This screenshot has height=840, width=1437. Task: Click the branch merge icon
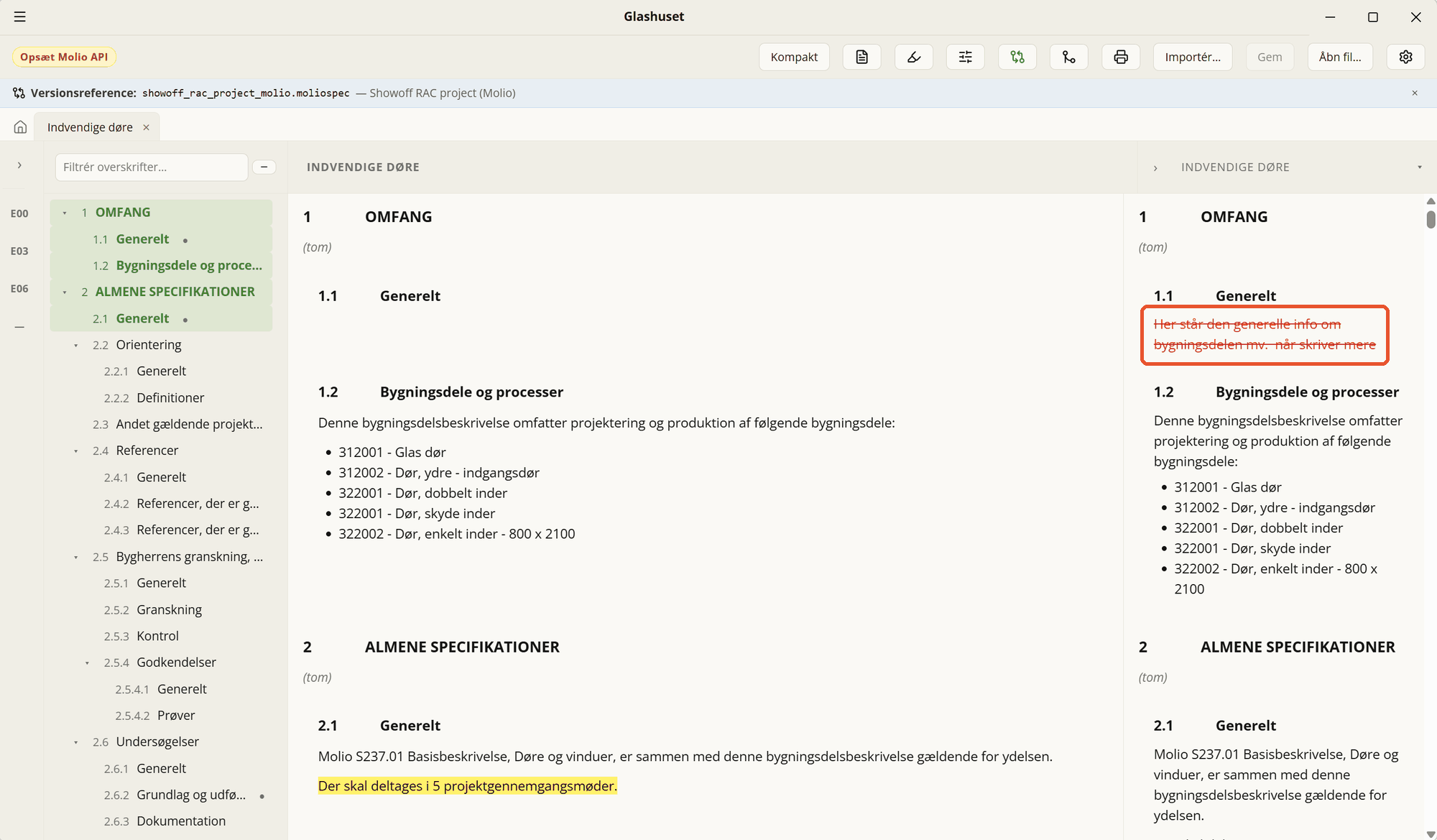point(1069,57)
